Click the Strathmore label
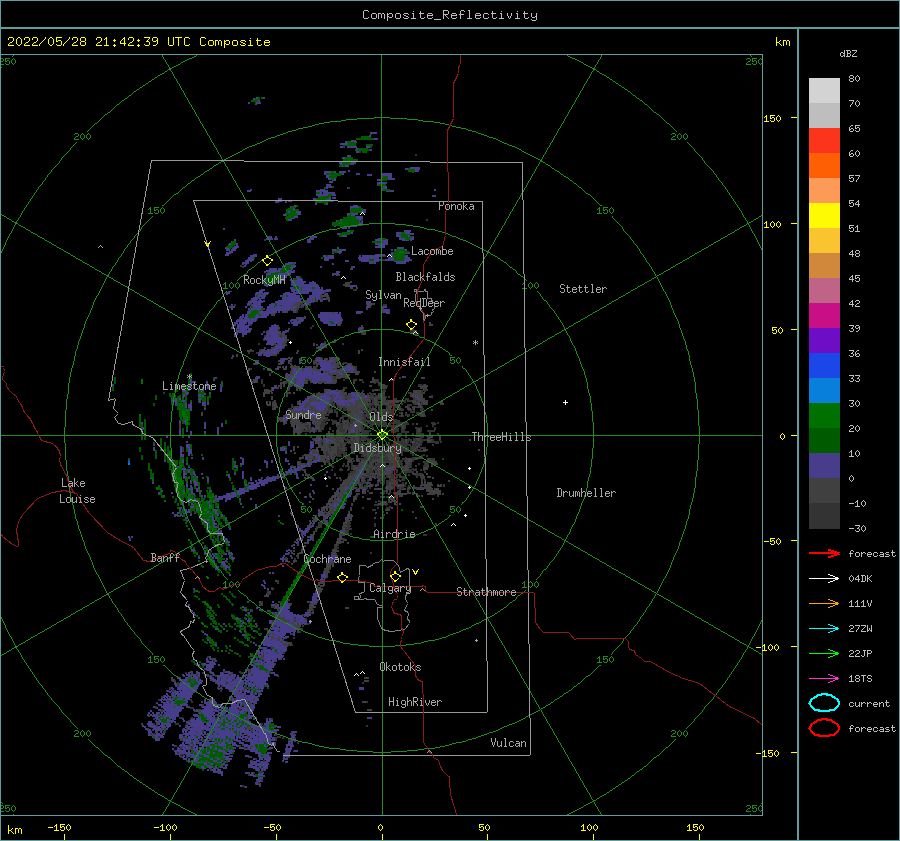This screenshot has width=900, height=841. click(486, 592)
